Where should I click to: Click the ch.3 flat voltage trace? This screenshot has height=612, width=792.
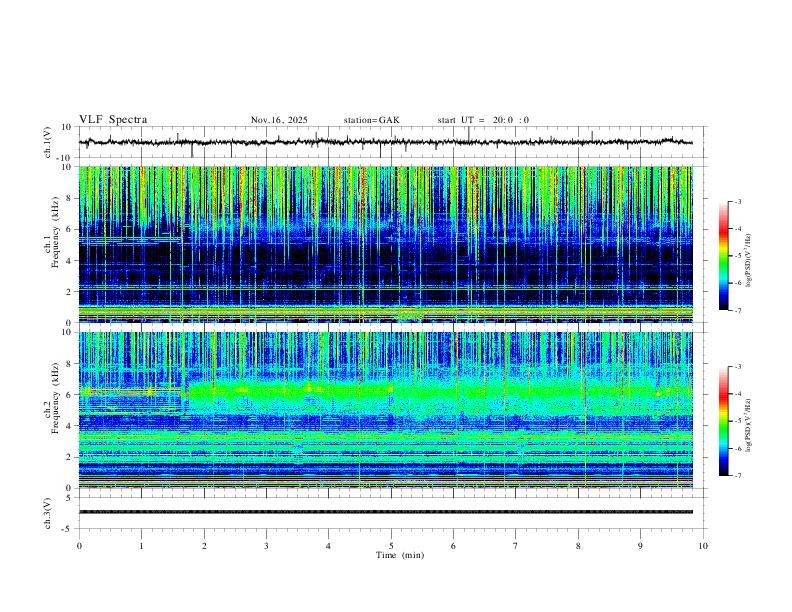coord(386,512)
